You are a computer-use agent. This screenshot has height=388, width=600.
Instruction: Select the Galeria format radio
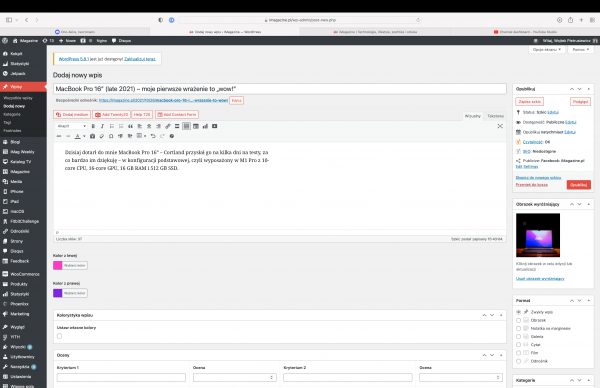518,337
